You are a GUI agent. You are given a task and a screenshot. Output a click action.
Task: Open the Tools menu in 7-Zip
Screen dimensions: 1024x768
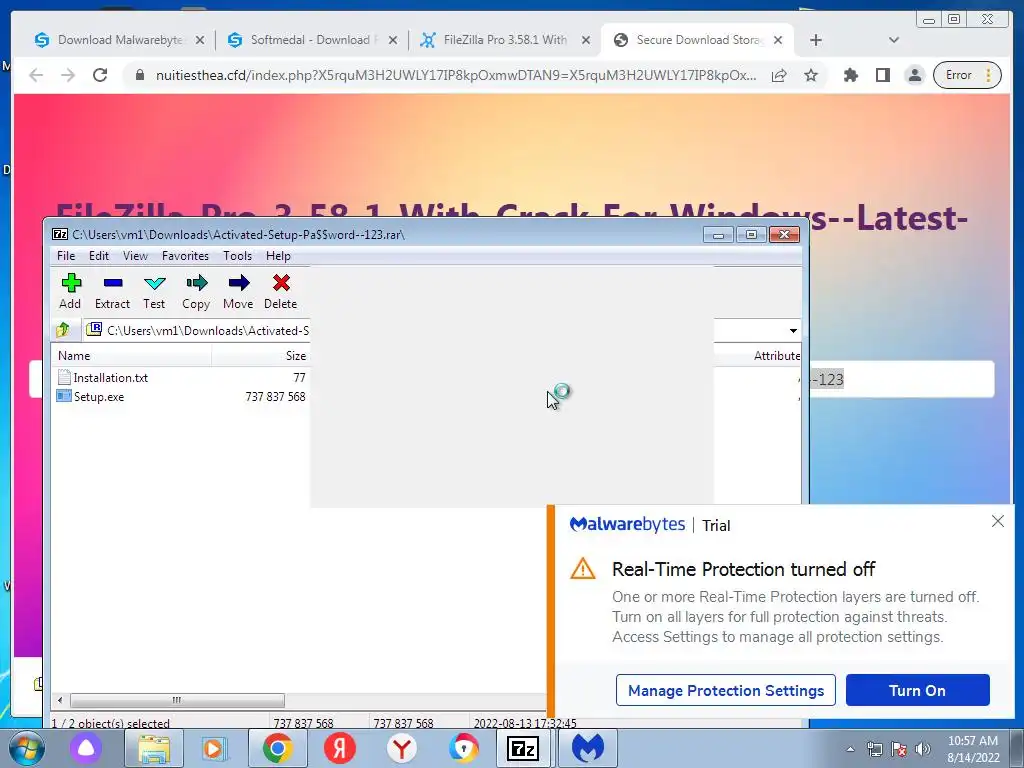(x=238, y=256)
